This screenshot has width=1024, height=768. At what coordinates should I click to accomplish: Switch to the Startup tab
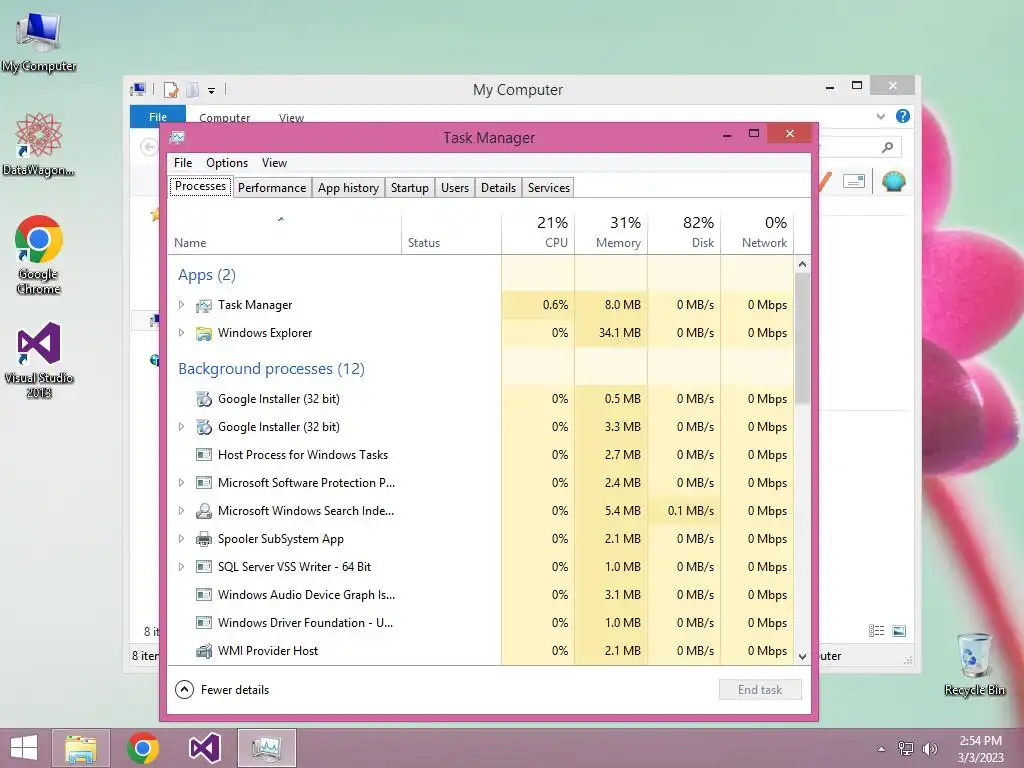click(409, 187)
